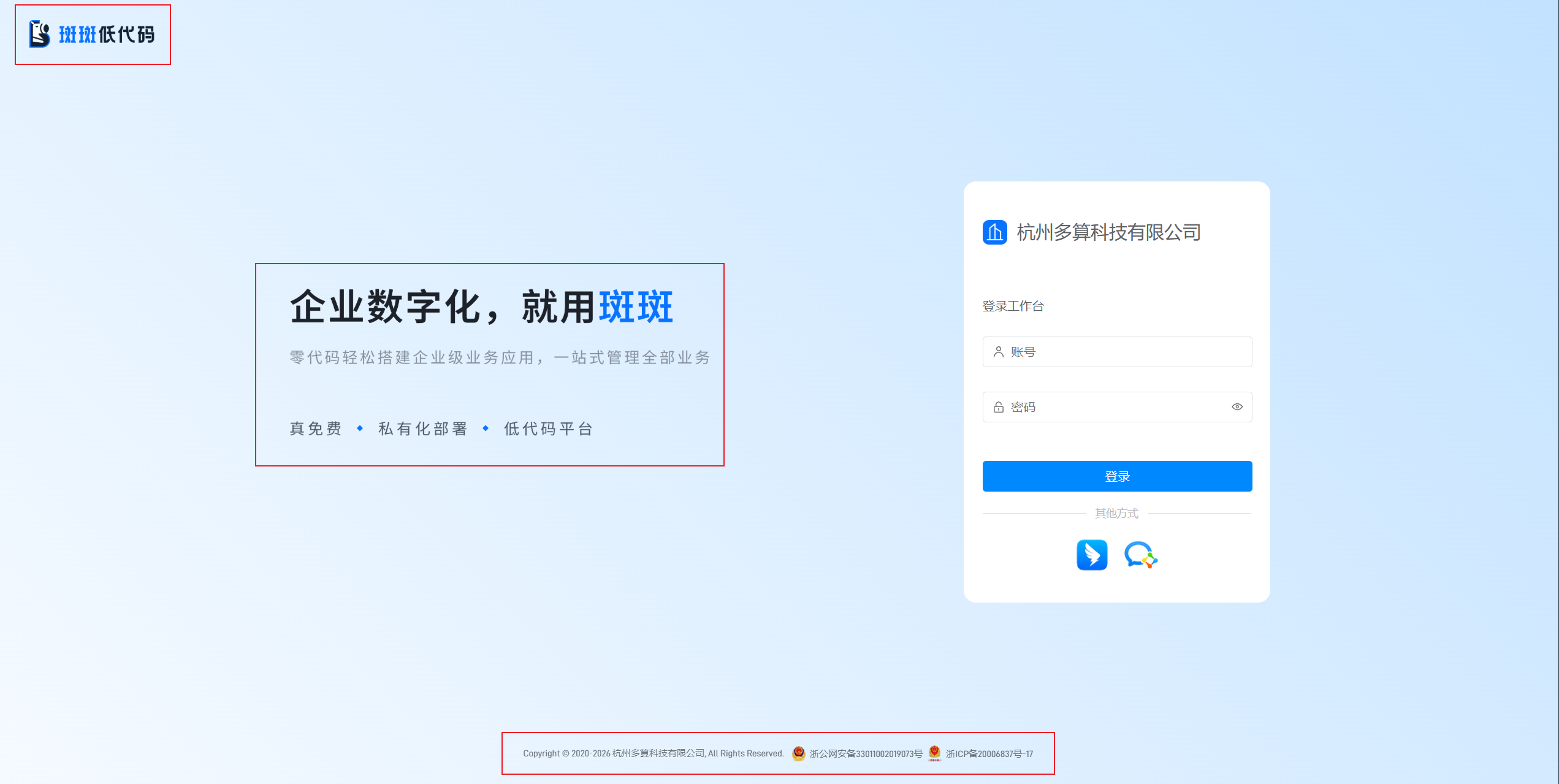Click the 零代码轻松搭建企业级业务应用 subtitle
The image size is (1559, 784).
pos(500,357)
